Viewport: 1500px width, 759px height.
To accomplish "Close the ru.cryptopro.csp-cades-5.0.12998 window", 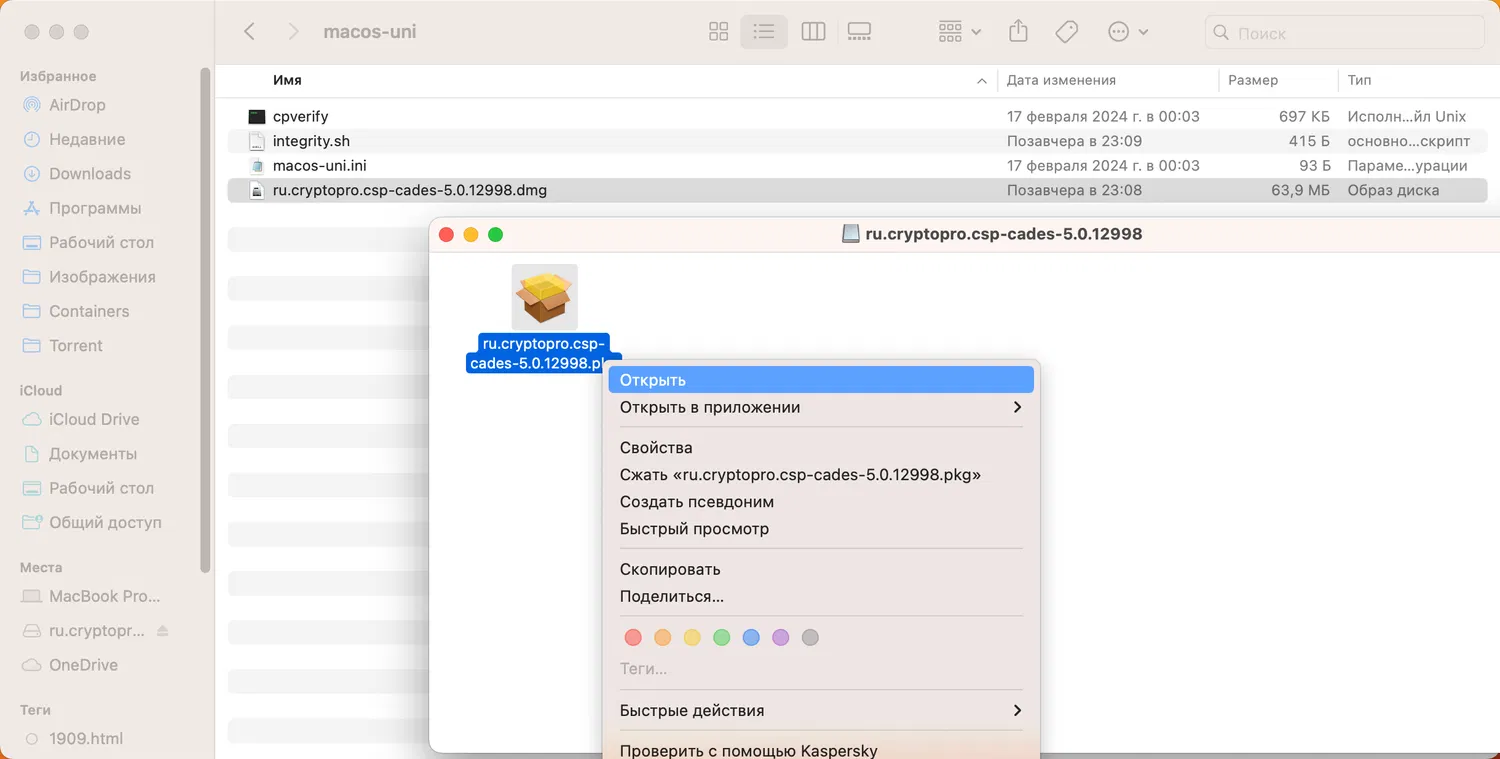I will (446, 234).
